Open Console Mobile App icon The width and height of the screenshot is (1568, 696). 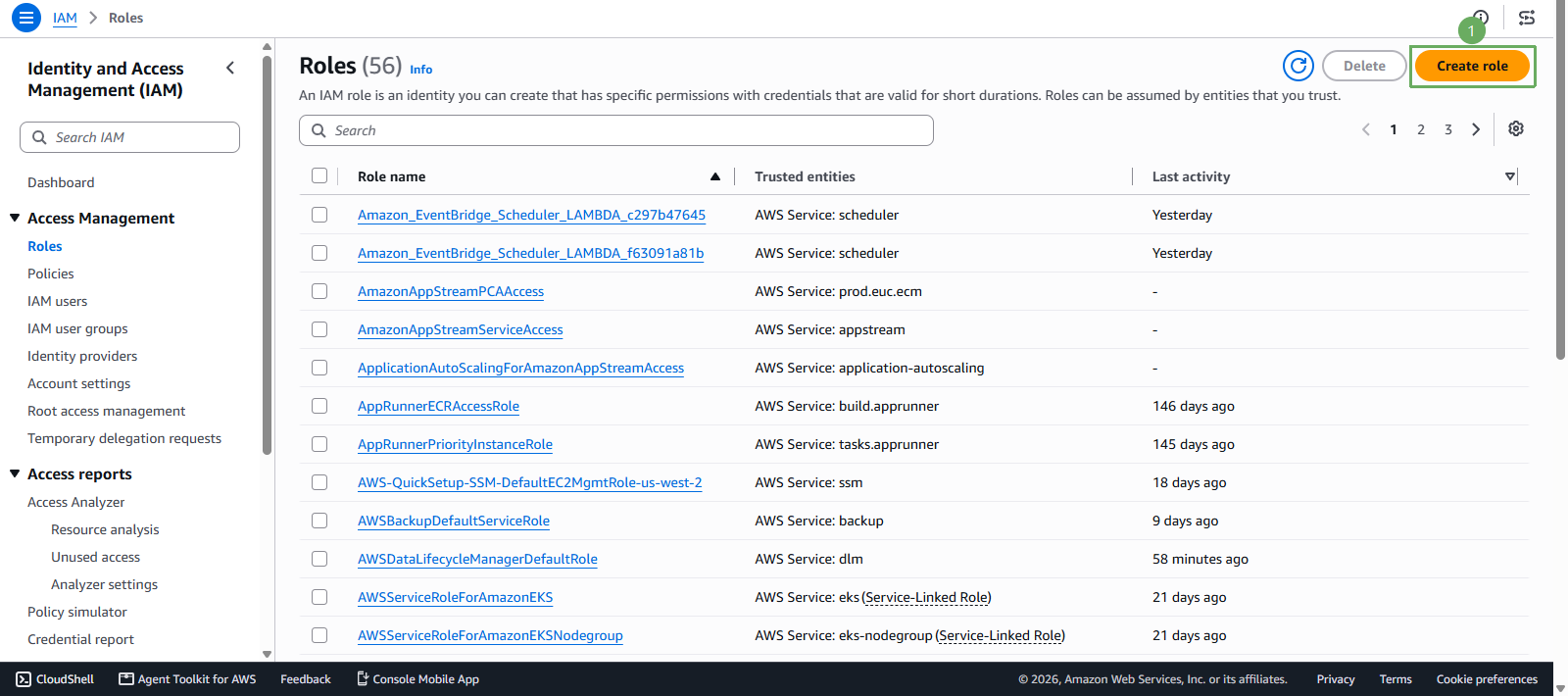tap(363, 678)
